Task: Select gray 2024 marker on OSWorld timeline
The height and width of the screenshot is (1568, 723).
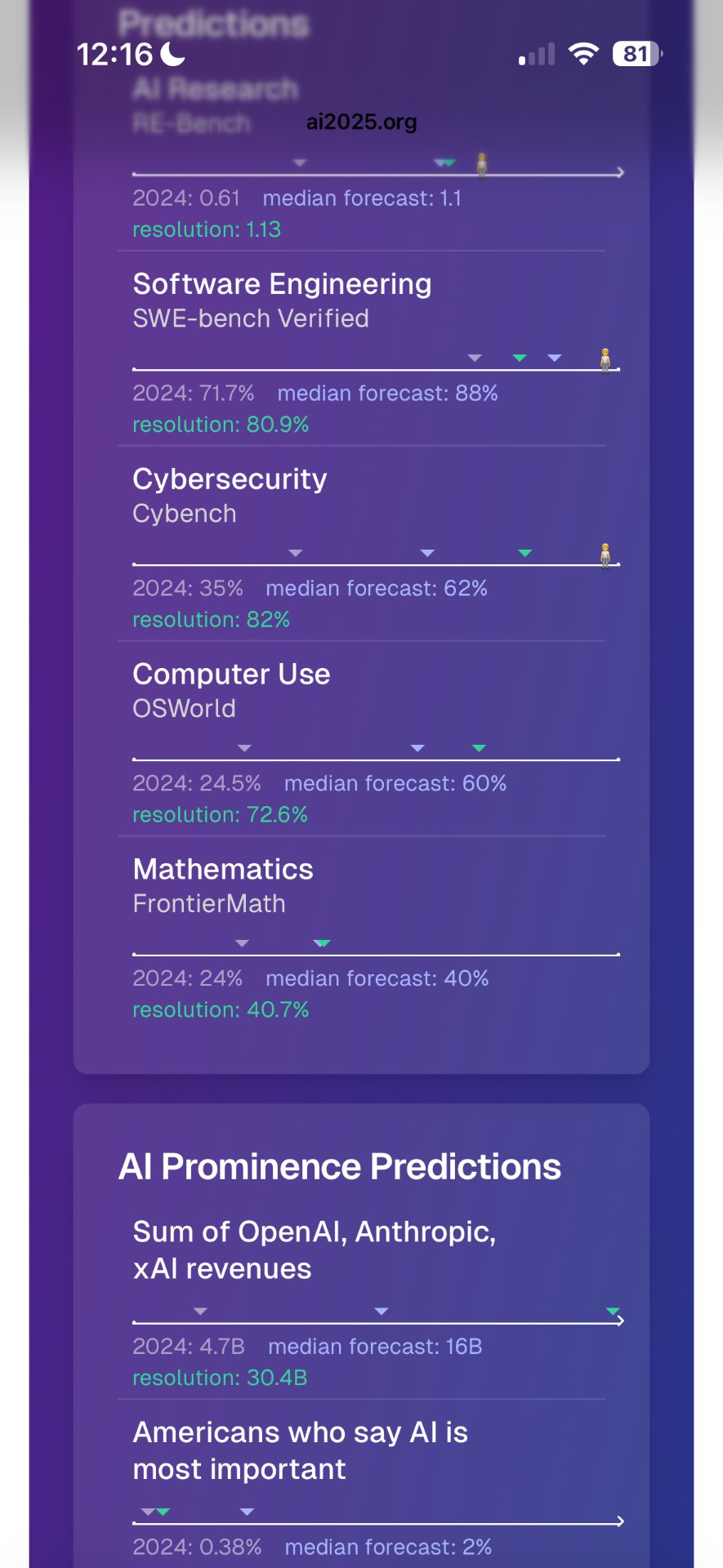Action: click(244, 748)
